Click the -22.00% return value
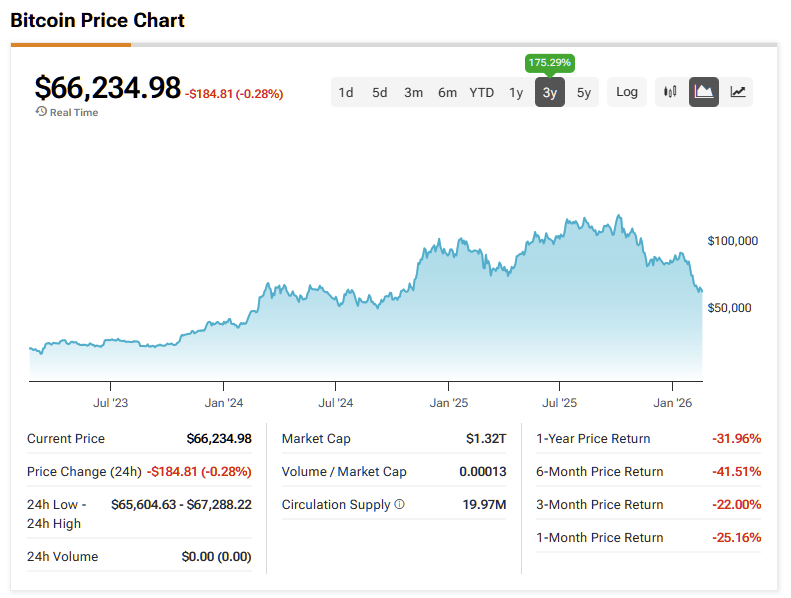Viewport: 791px width, 598px height. click(737, 505)
